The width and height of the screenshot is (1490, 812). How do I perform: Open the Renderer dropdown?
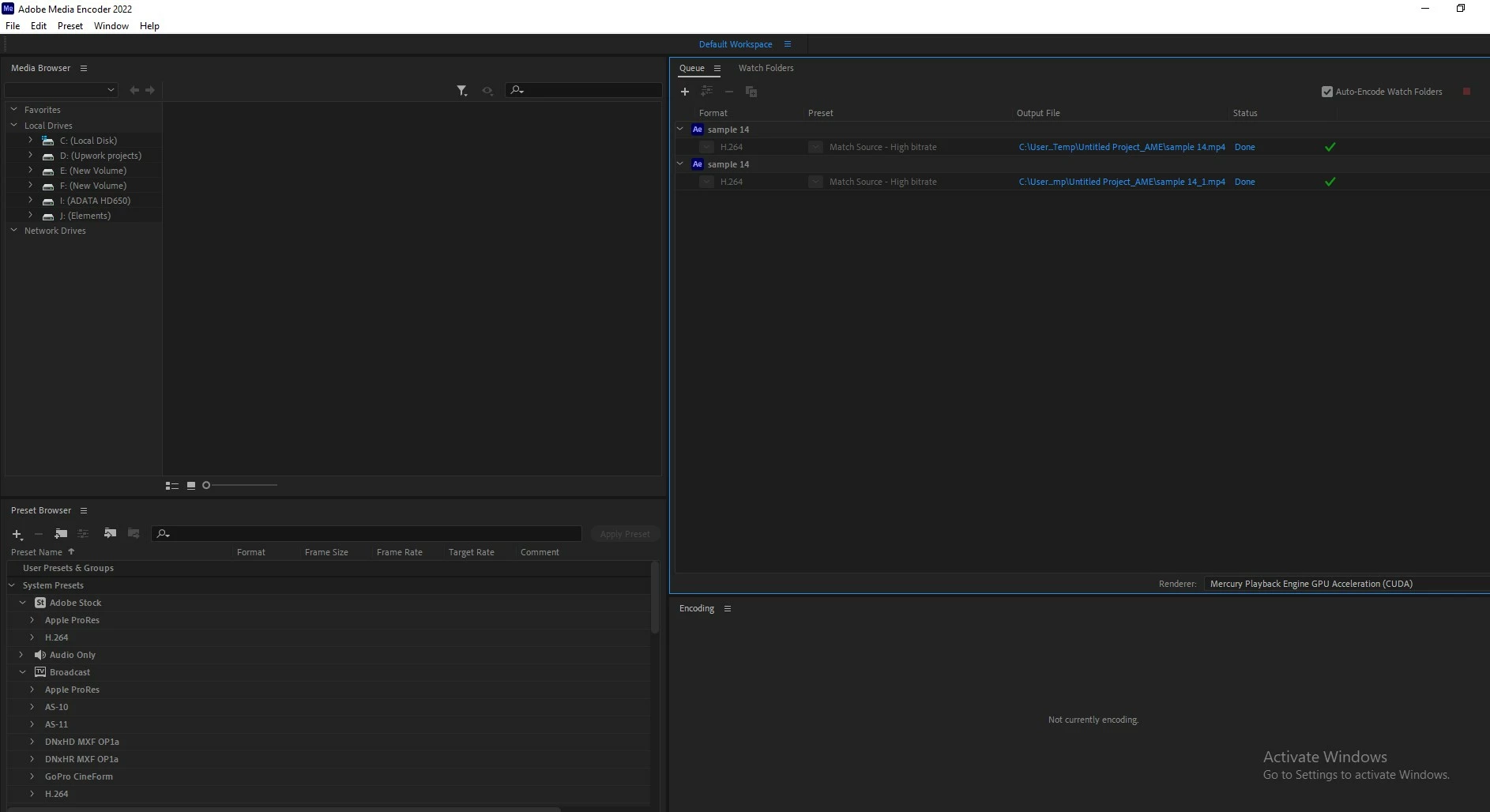[1346, 584]
